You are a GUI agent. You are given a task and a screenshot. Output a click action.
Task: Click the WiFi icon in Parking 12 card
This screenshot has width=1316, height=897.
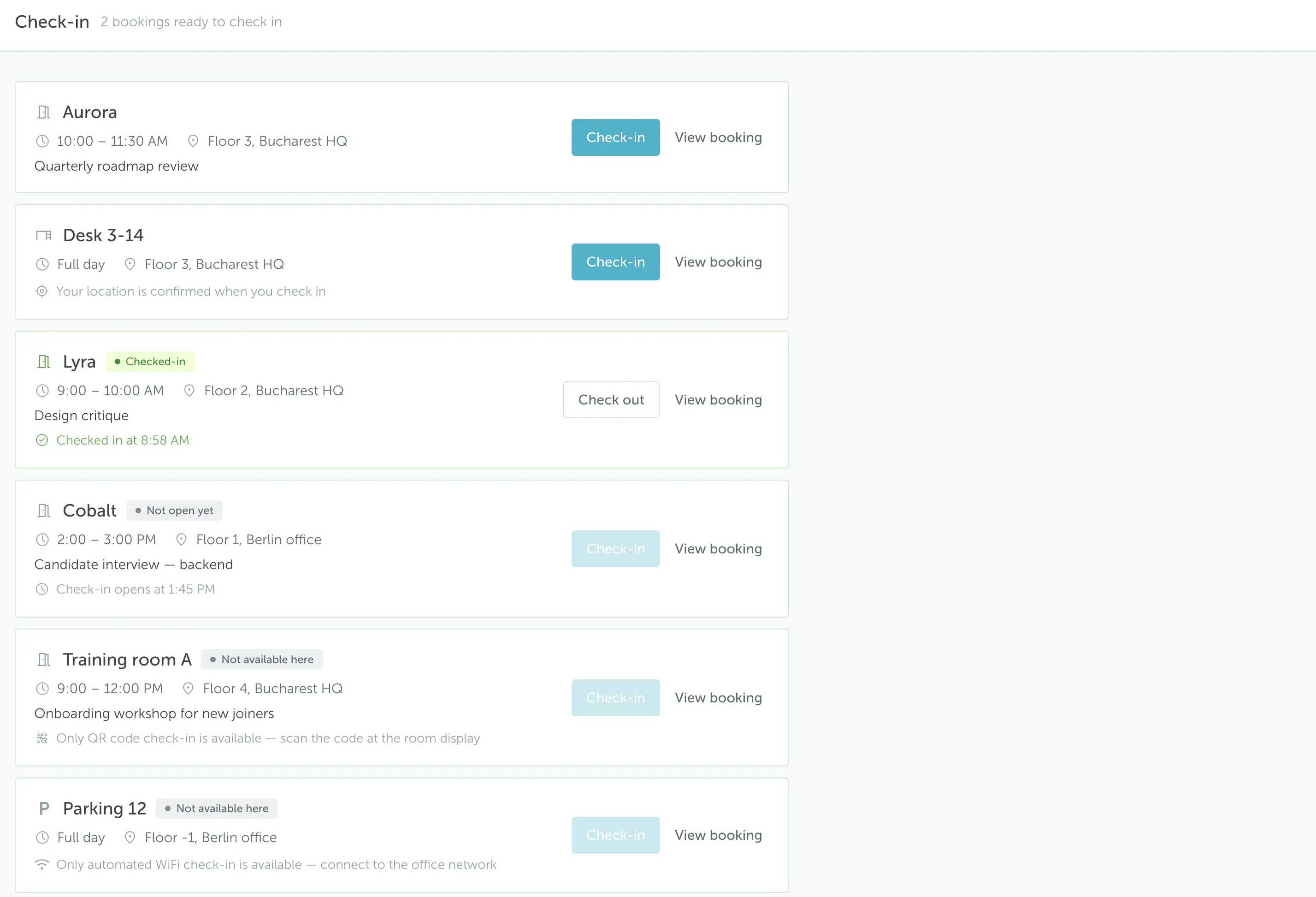(x=42, y=864)
